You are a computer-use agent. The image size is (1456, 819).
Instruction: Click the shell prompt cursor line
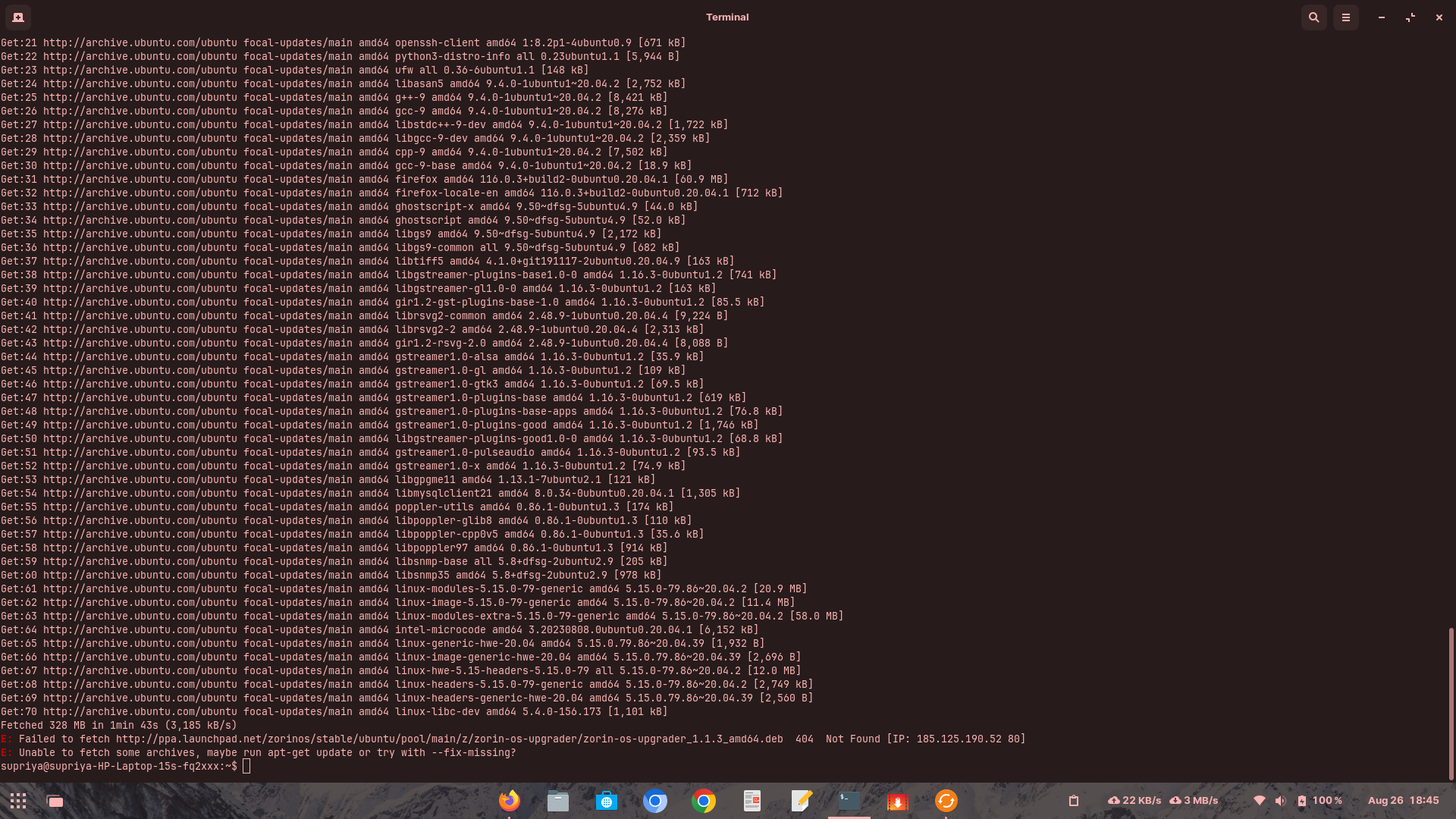coord(125,767)
